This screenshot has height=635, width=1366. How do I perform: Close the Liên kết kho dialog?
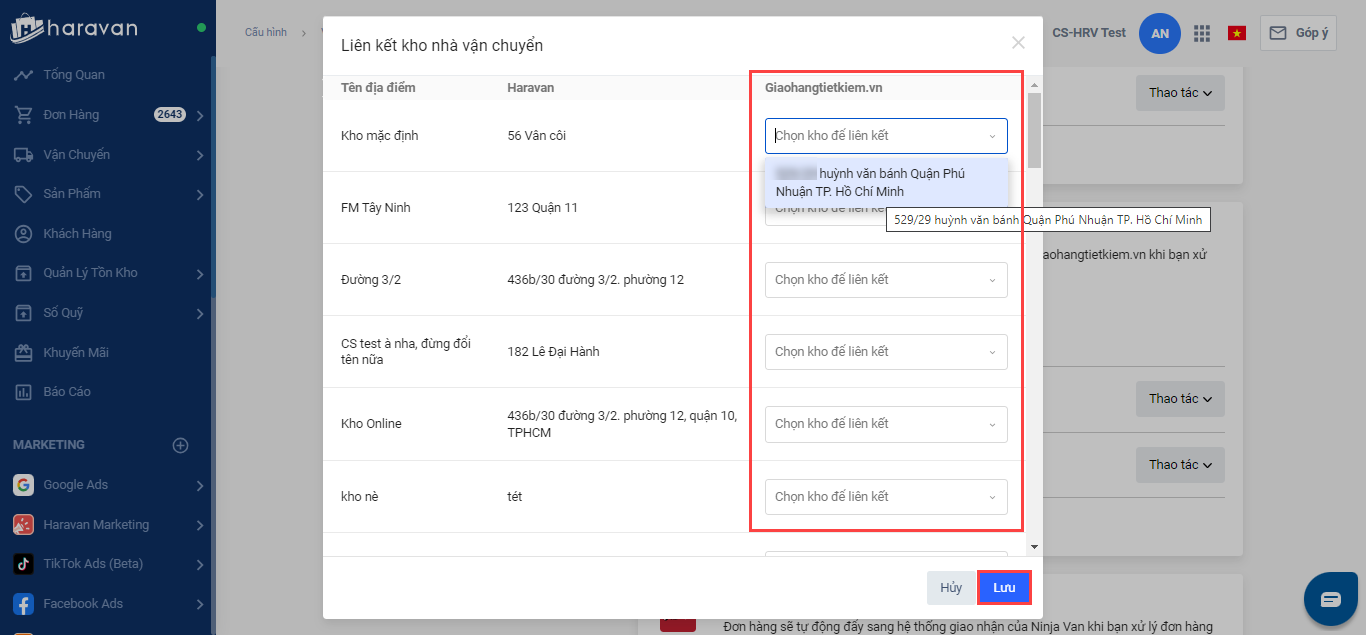pyautogui.click(x=1018, y=43)
